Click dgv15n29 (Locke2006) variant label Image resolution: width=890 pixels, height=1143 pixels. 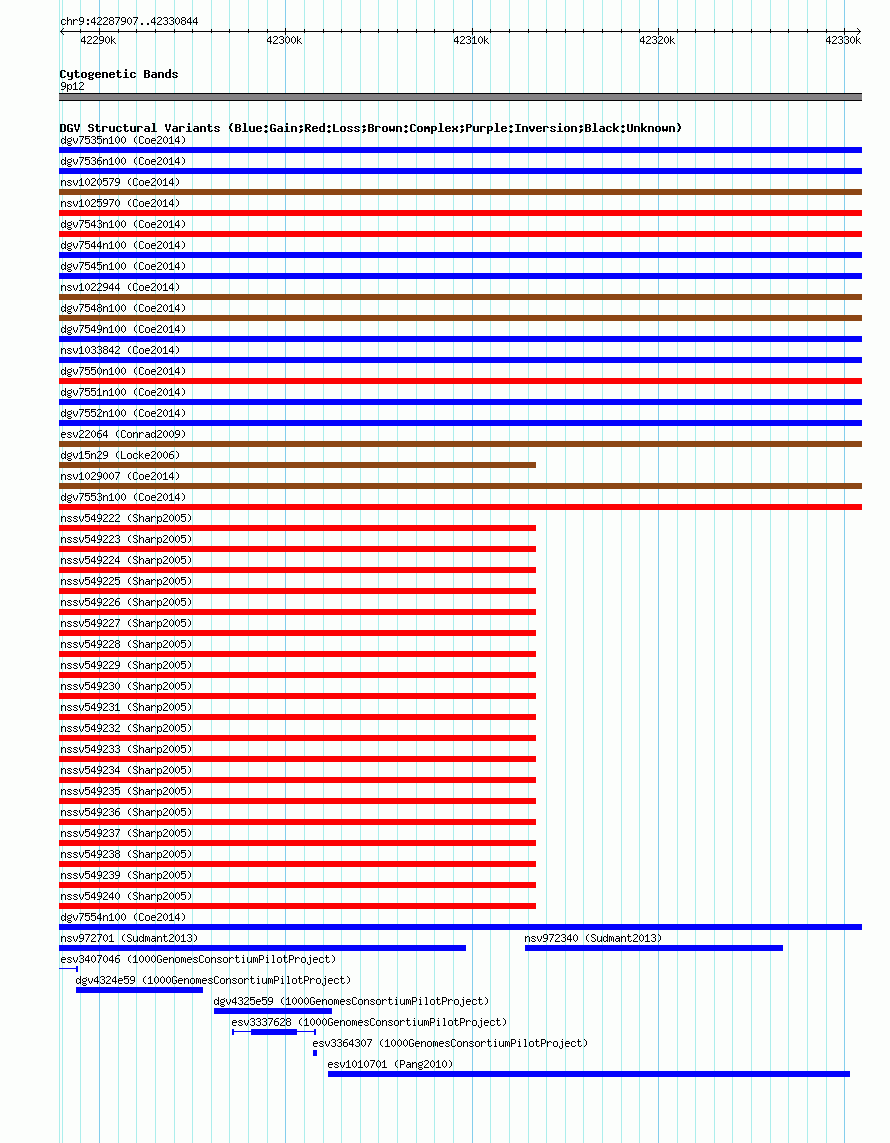120,456
